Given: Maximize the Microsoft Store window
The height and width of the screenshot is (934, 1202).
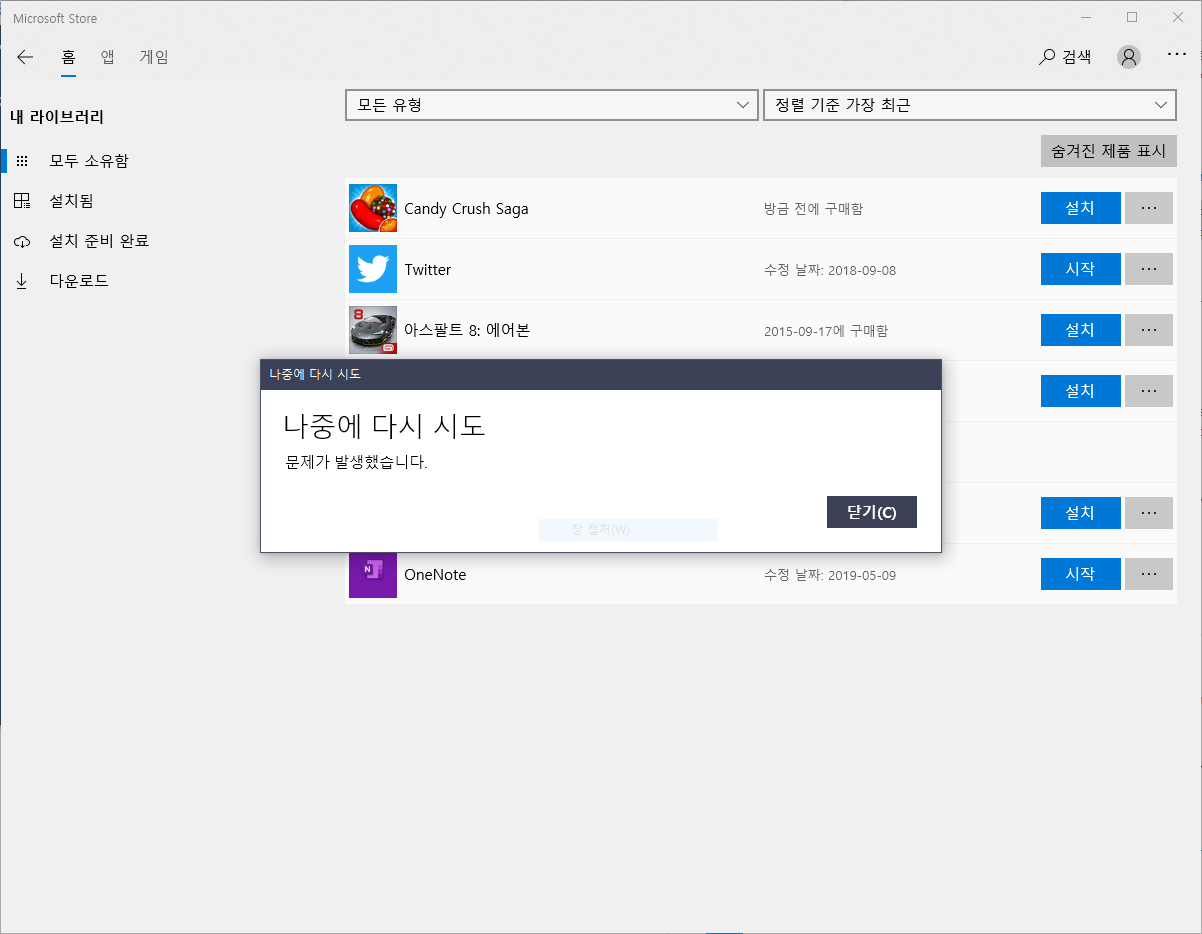Looking at the screenshot, I should [x=1132, y=17].
